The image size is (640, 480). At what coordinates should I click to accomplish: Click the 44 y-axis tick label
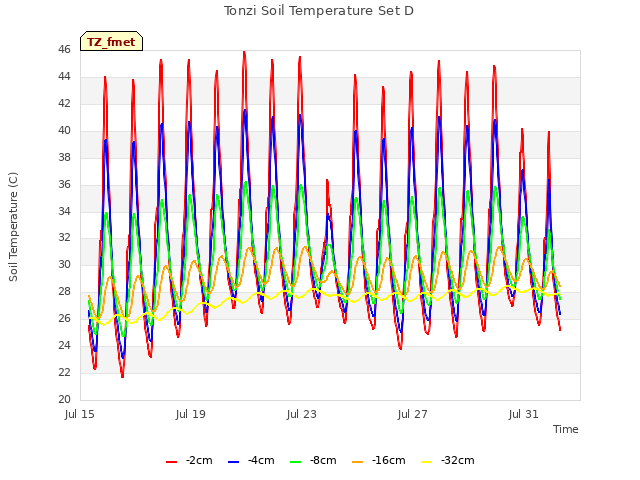pos(64,77)
